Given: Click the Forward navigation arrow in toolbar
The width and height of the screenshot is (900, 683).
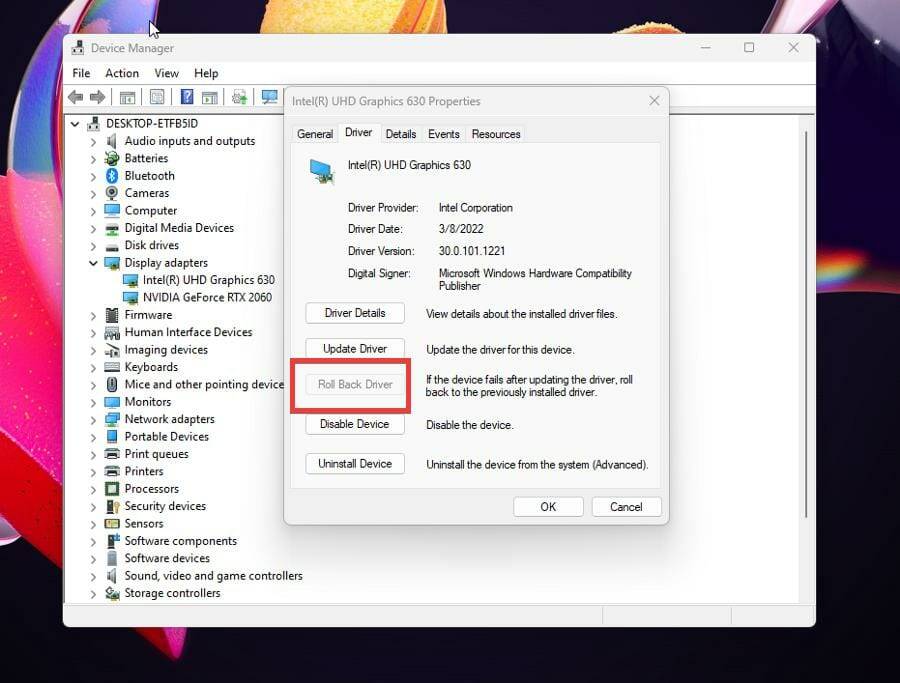Looking at the screenshot, I should point(98,96).
